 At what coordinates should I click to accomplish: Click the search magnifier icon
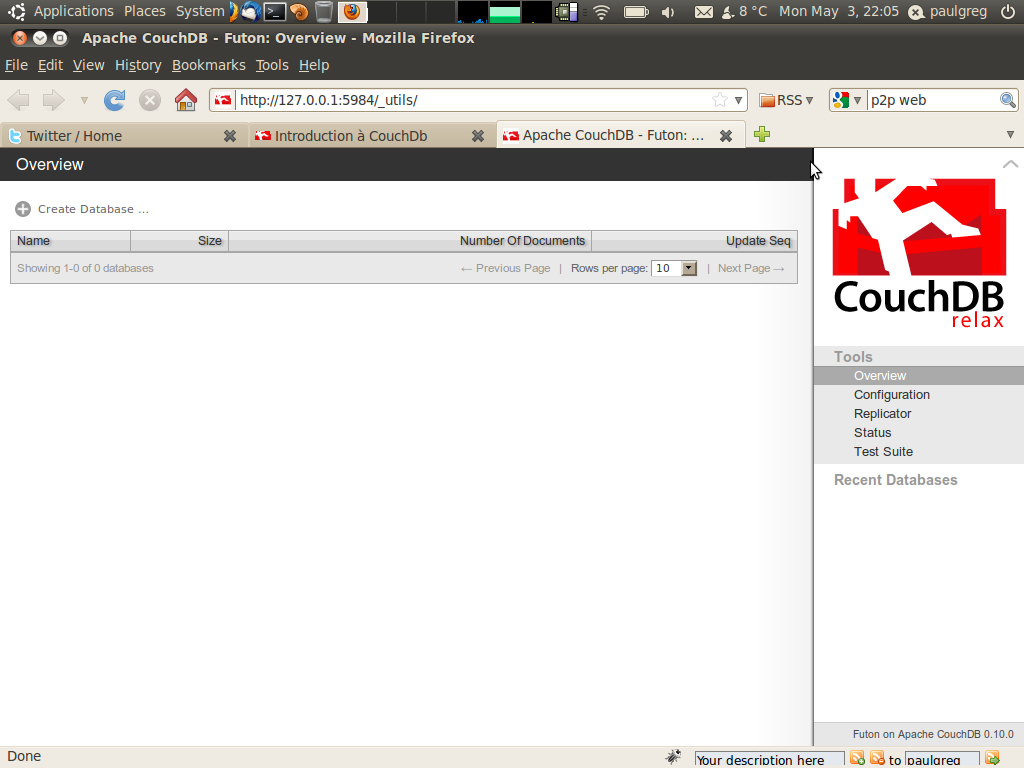(1008, 100)
